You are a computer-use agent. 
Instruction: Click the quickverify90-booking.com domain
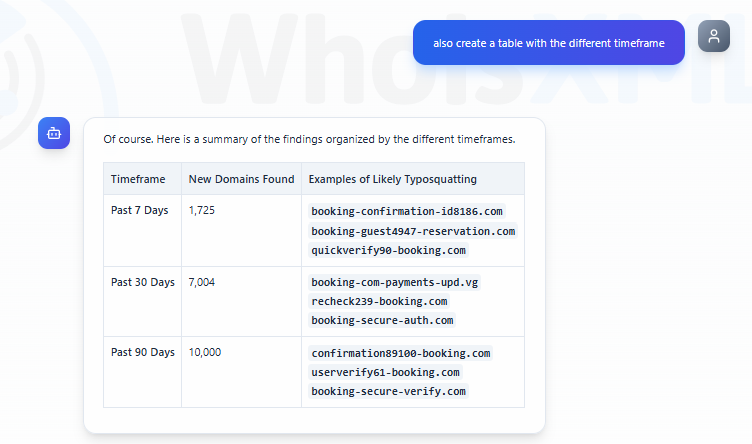[388, 250]
